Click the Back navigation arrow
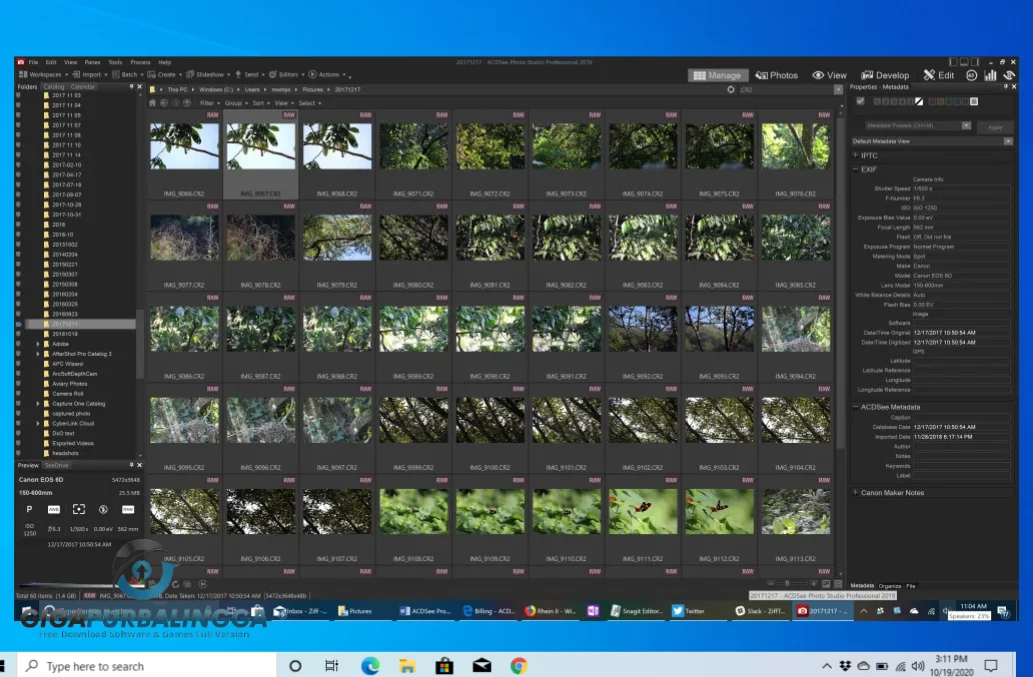The image size is (1033, 677). click(x=164, y=103)
